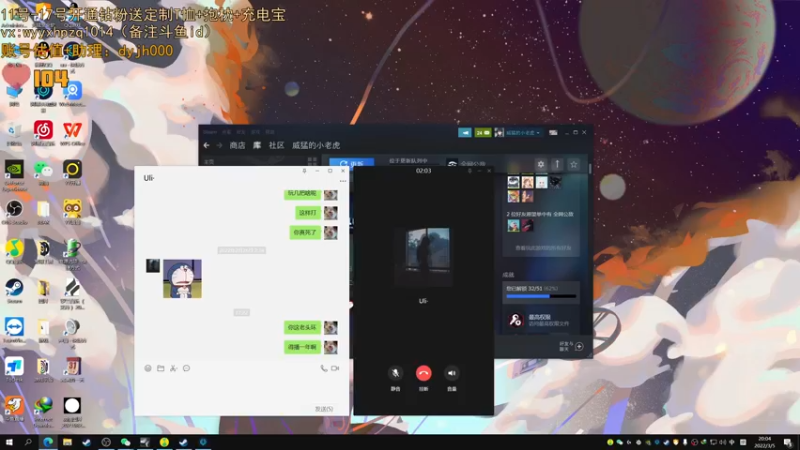Click the first friend avatar in Steam
Screen dimensions: 800x450
click(513, 182)
